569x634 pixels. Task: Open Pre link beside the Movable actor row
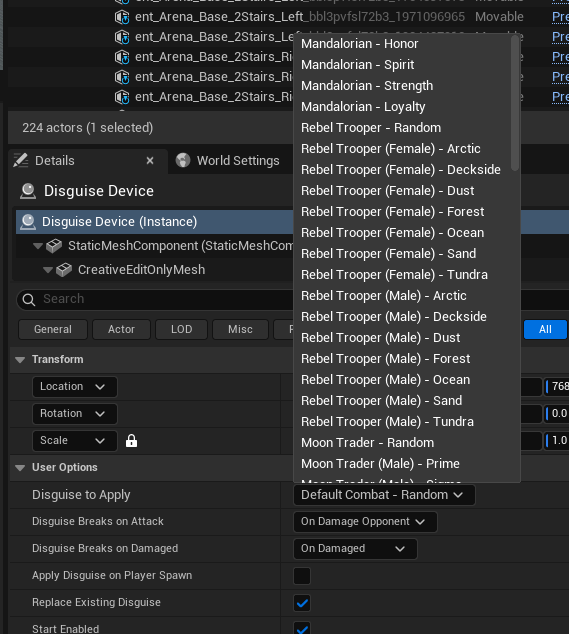[561, 17]
